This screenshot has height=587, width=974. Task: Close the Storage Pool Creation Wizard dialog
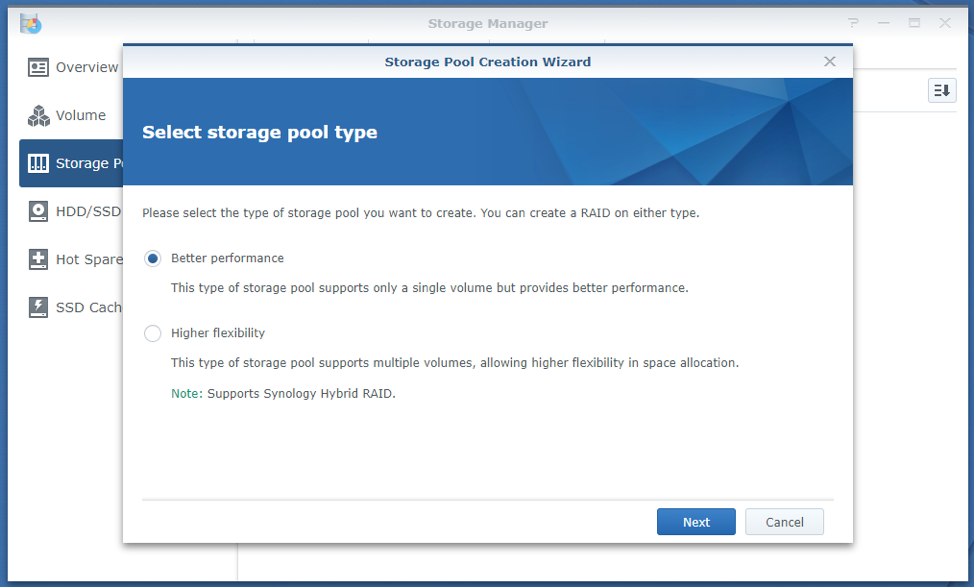[829, 62]
